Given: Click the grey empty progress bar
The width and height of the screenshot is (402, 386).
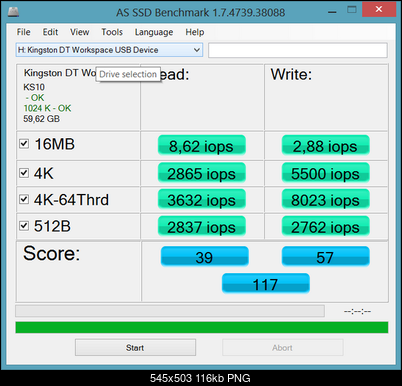Looking at the screenshot, I should point(170,311).
